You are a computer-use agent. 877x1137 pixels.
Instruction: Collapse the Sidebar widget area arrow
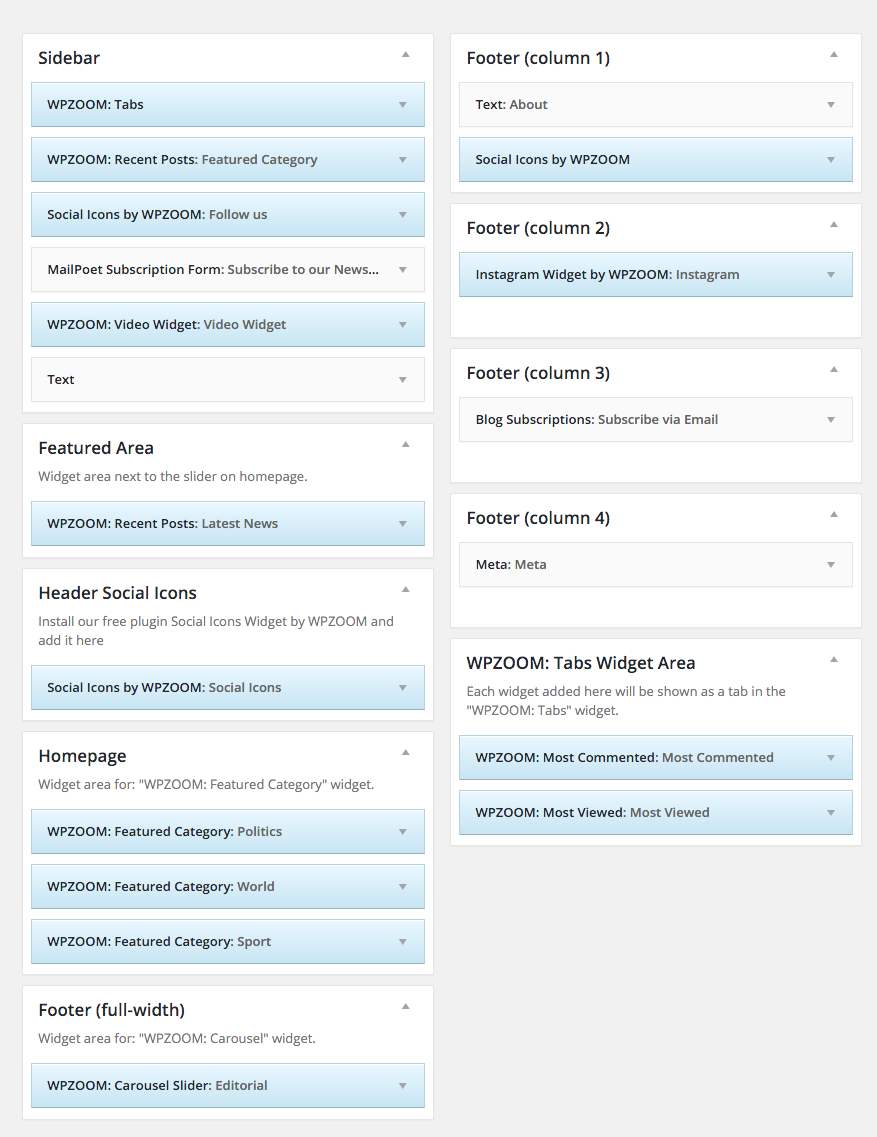[405, 54]
